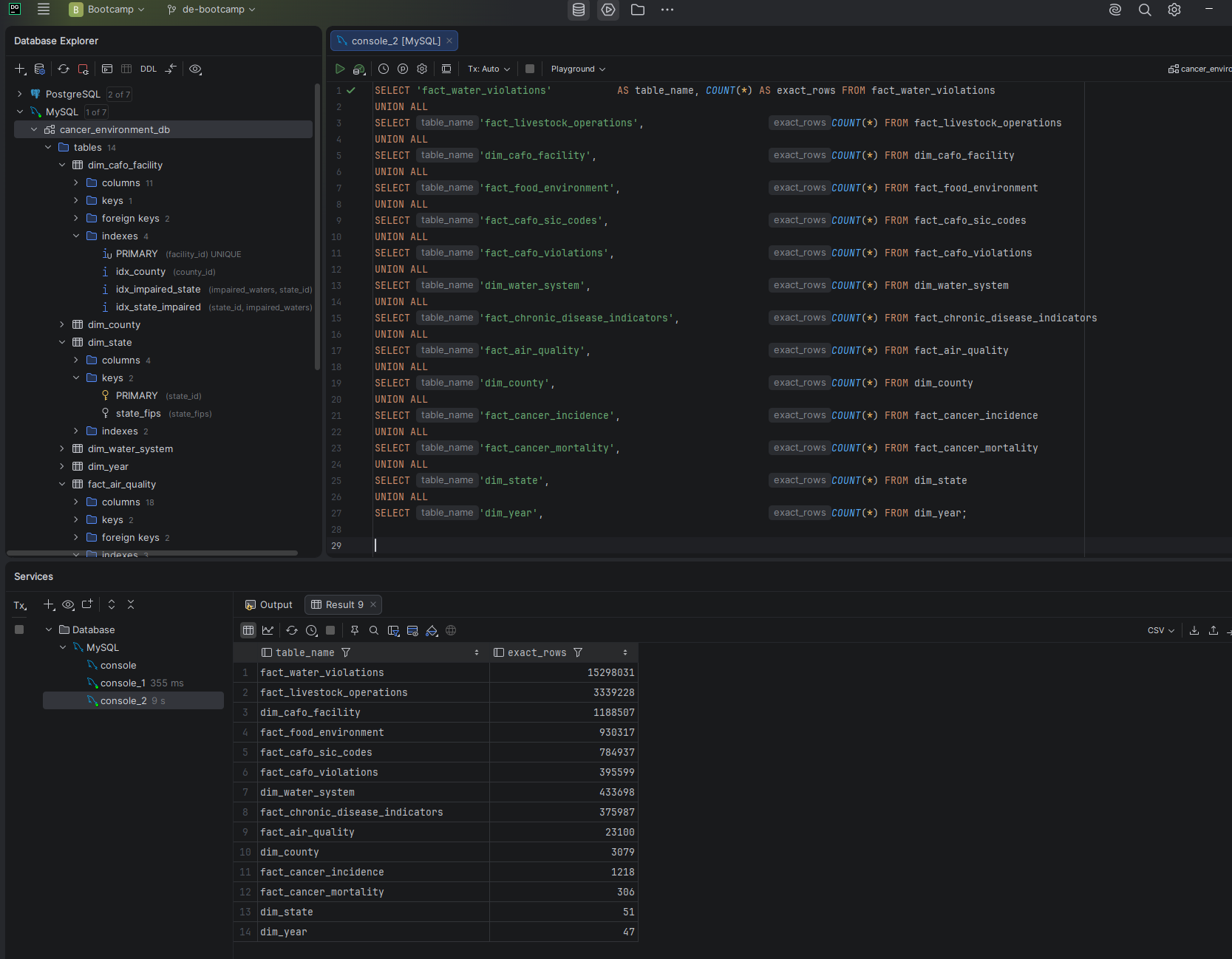This screenshot has width=1232, height=959.
Task: Click the Export data download icon
Action: coord(1194,630)
